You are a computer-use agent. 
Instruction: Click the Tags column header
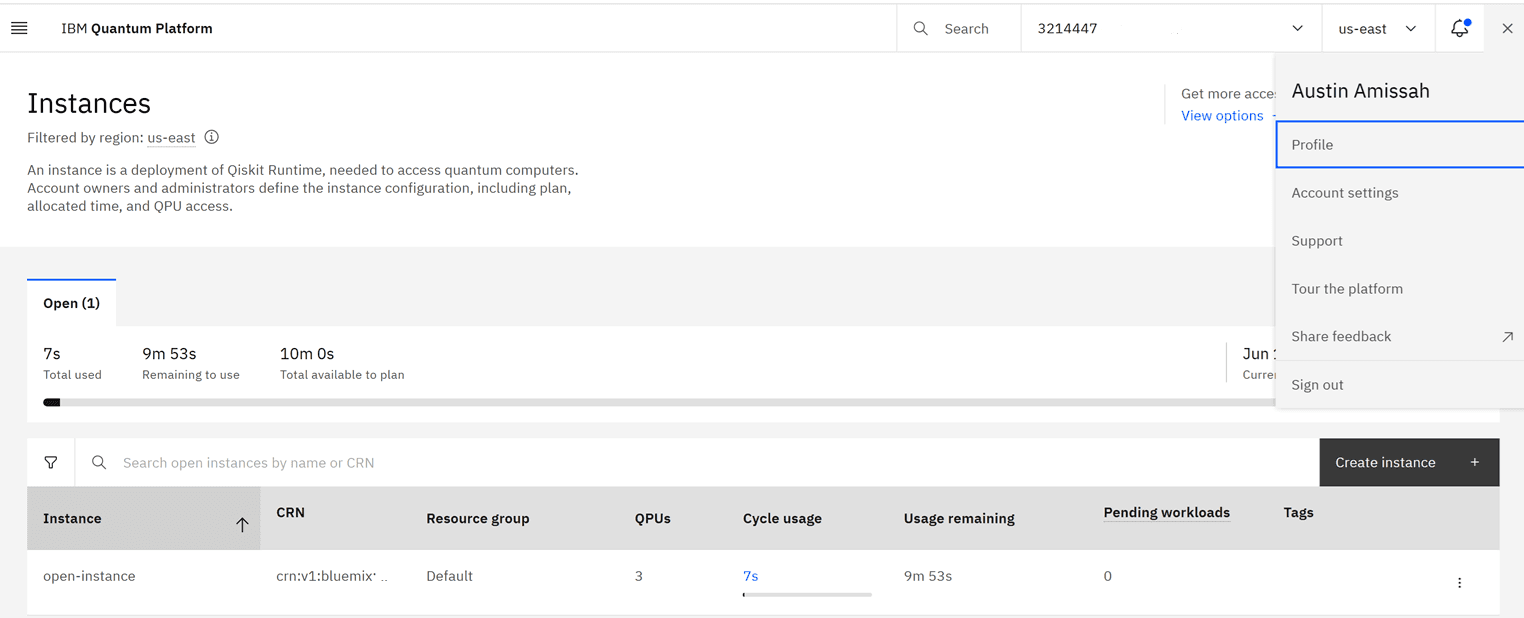tap(1298, 513)
